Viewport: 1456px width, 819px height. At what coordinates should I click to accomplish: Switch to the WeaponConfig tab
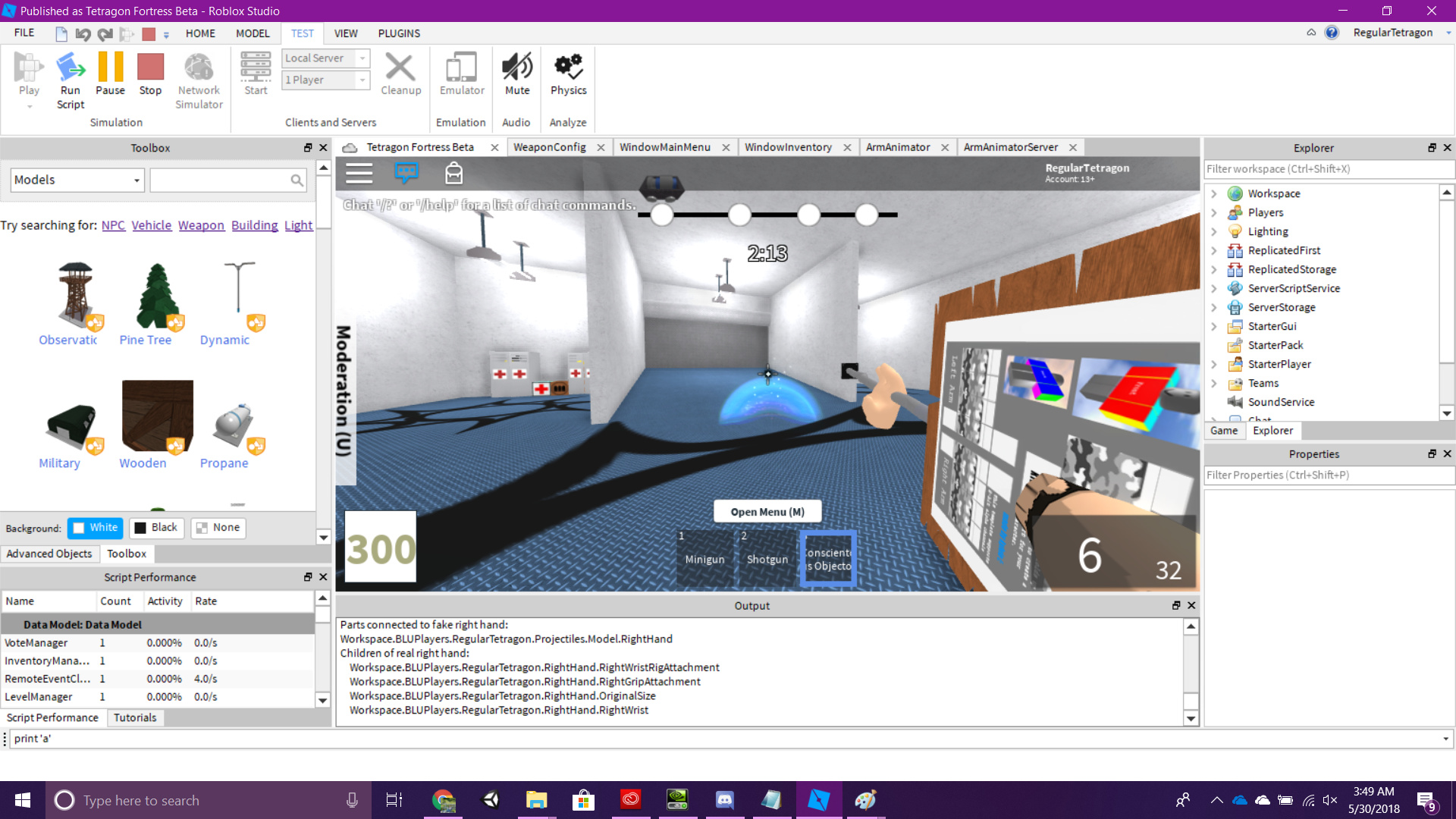pyautogui.click(x=551, y=146)
